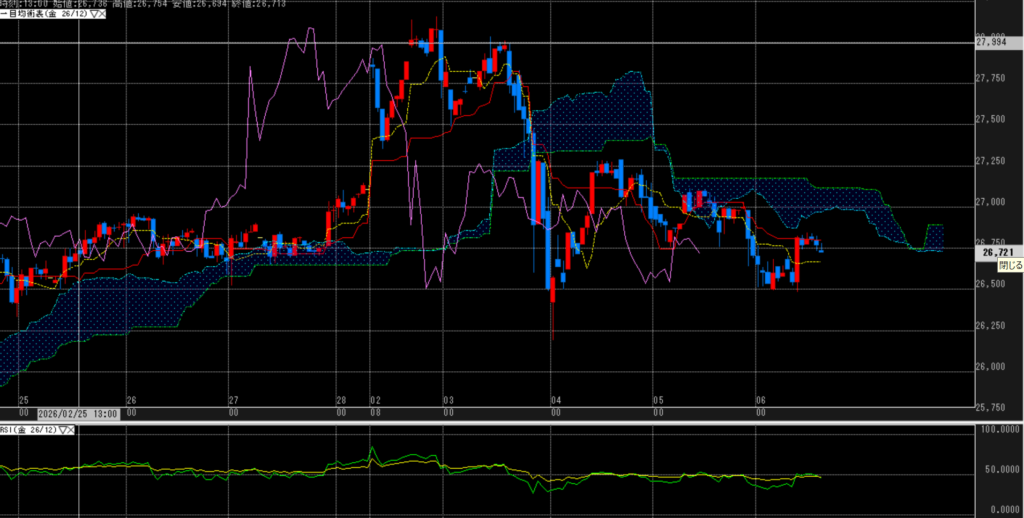Click the current price tag 26,721
The width and height of the screenshot is (1024, 518).
point(996,253)
